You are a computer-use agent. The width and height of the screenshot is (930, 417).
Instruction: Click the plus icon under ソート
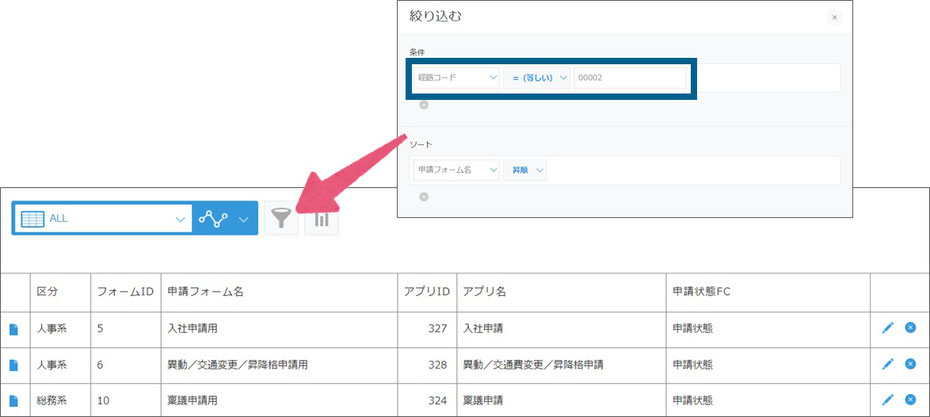pos(423,196)
